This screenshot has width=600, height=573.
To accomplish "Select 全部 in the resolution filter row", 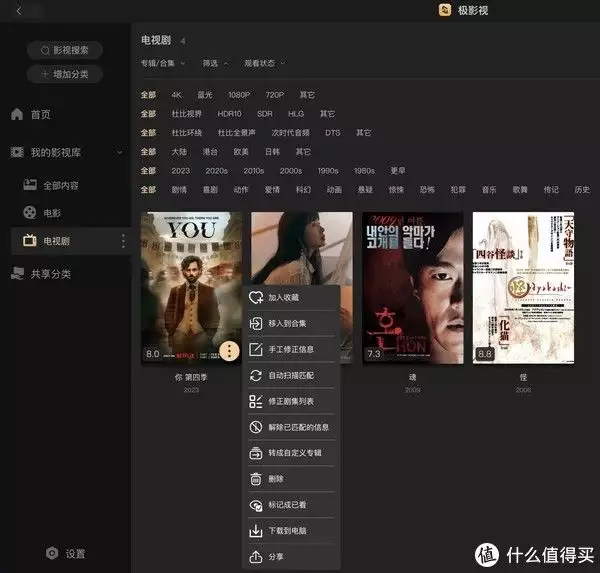I will click(148, 95).
